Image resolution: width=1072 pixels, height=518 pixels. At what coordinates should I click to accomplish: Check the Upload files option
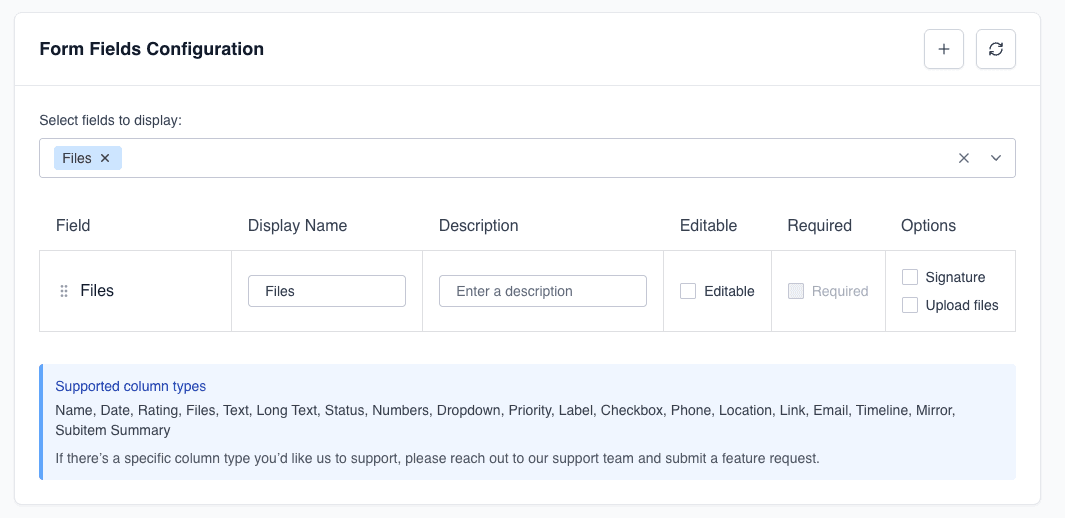(x=910, y=305)
